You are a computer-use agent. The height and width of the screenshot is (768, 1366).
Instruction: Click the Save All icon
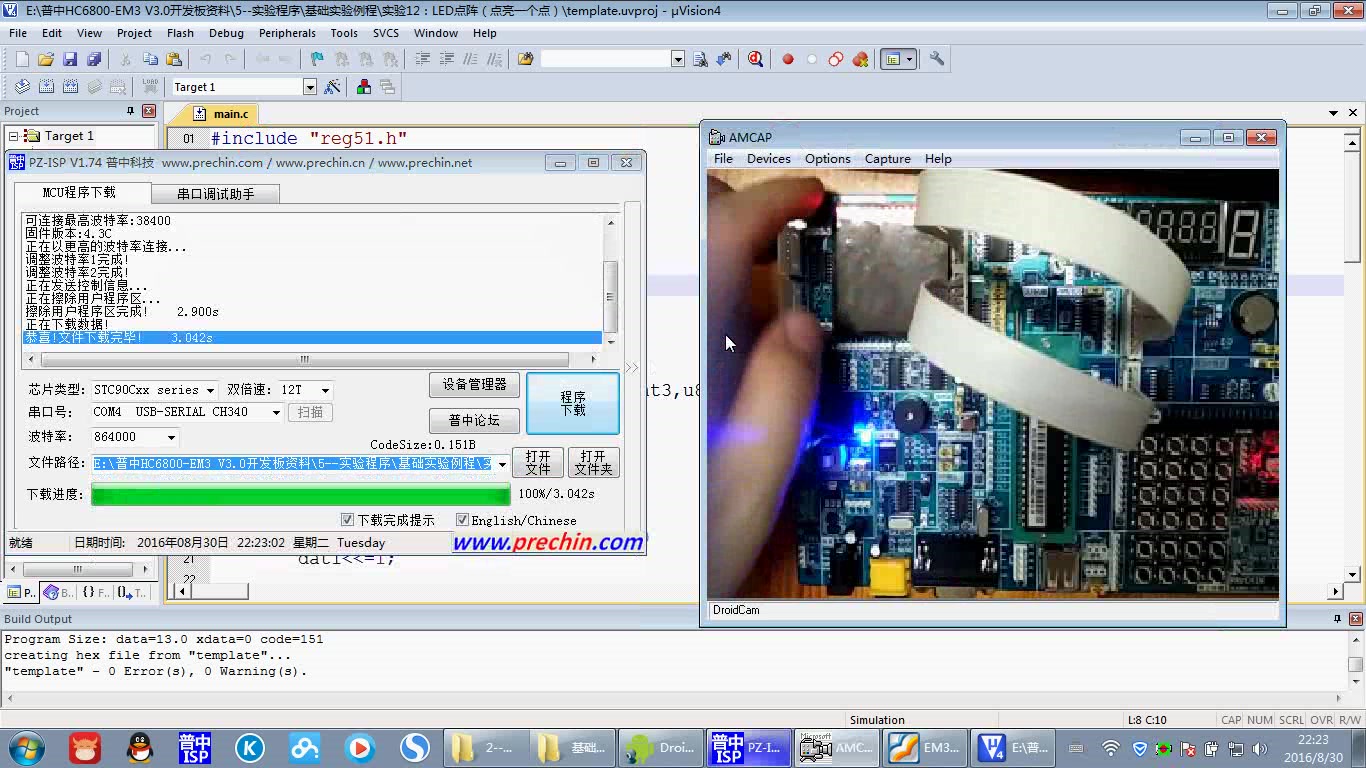point(94,59)
